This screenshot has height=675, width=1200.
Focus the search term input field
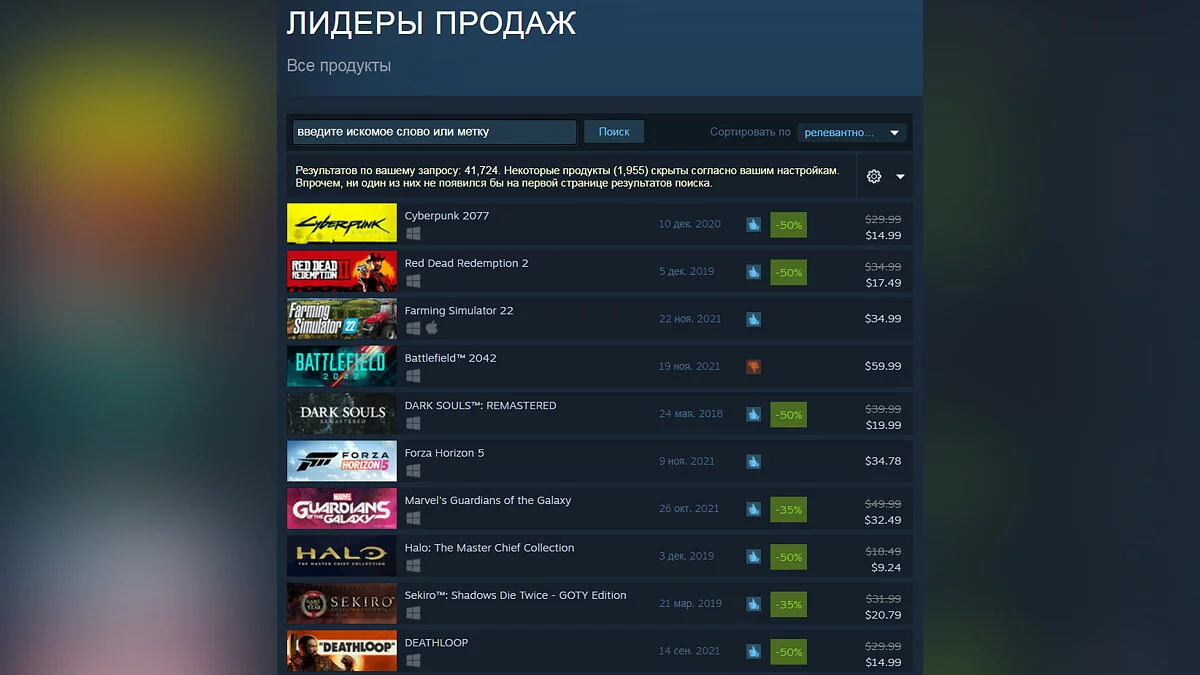coord(434,132)
